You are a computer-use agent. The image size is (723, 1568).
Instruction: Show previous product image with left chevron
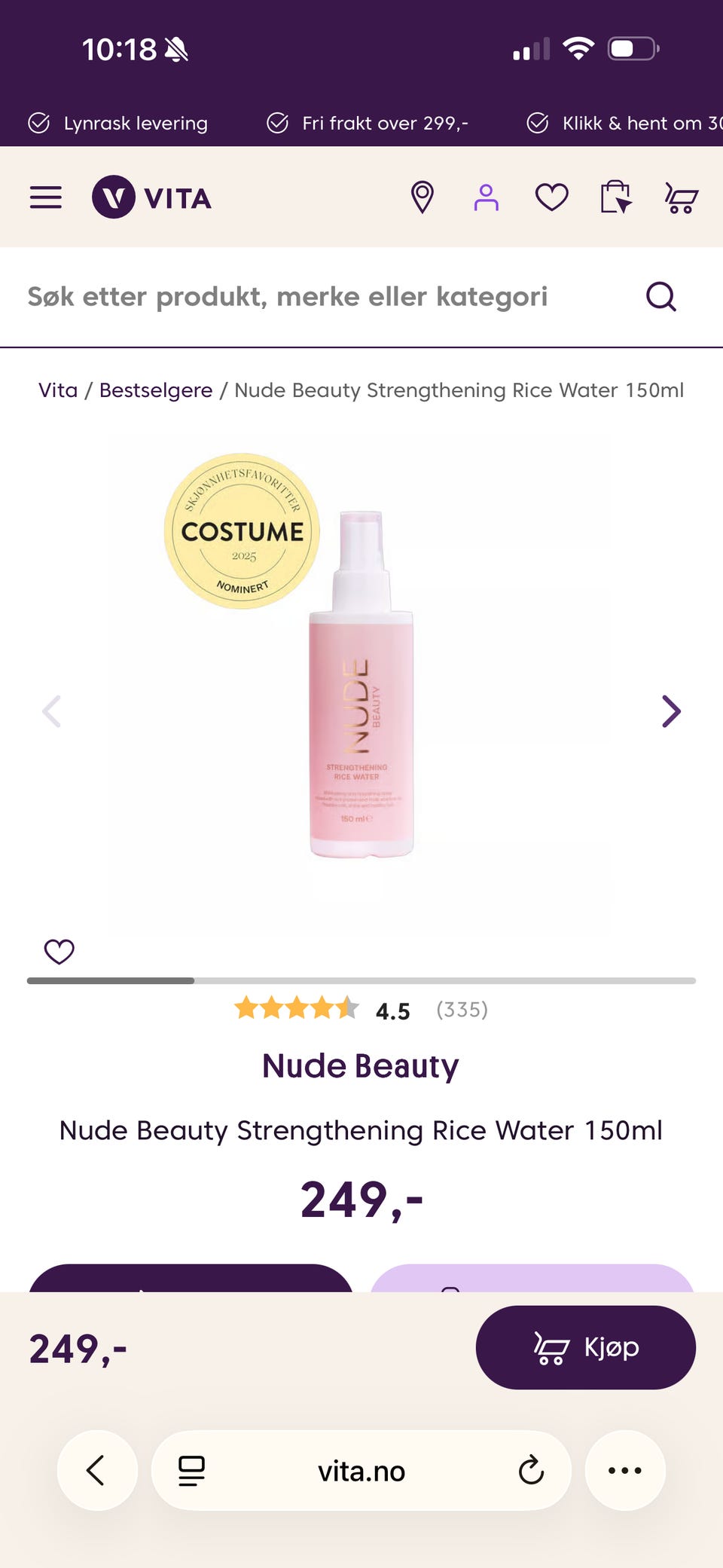[51, 711]
